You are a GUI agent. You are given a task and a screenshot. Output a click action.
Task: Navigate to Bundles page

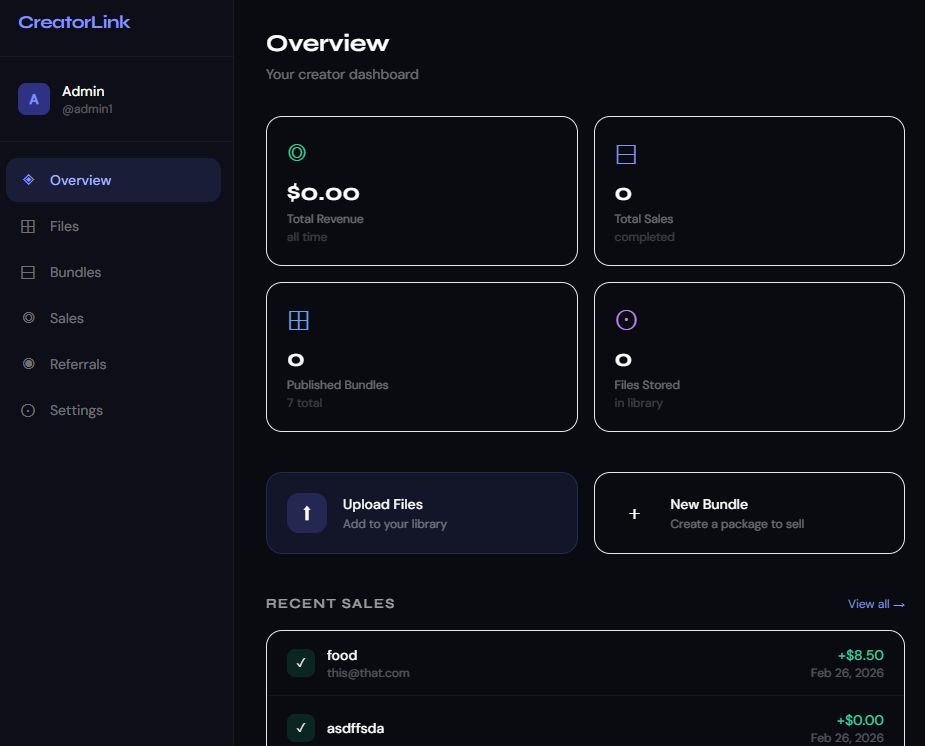click(x=113, y=272)
